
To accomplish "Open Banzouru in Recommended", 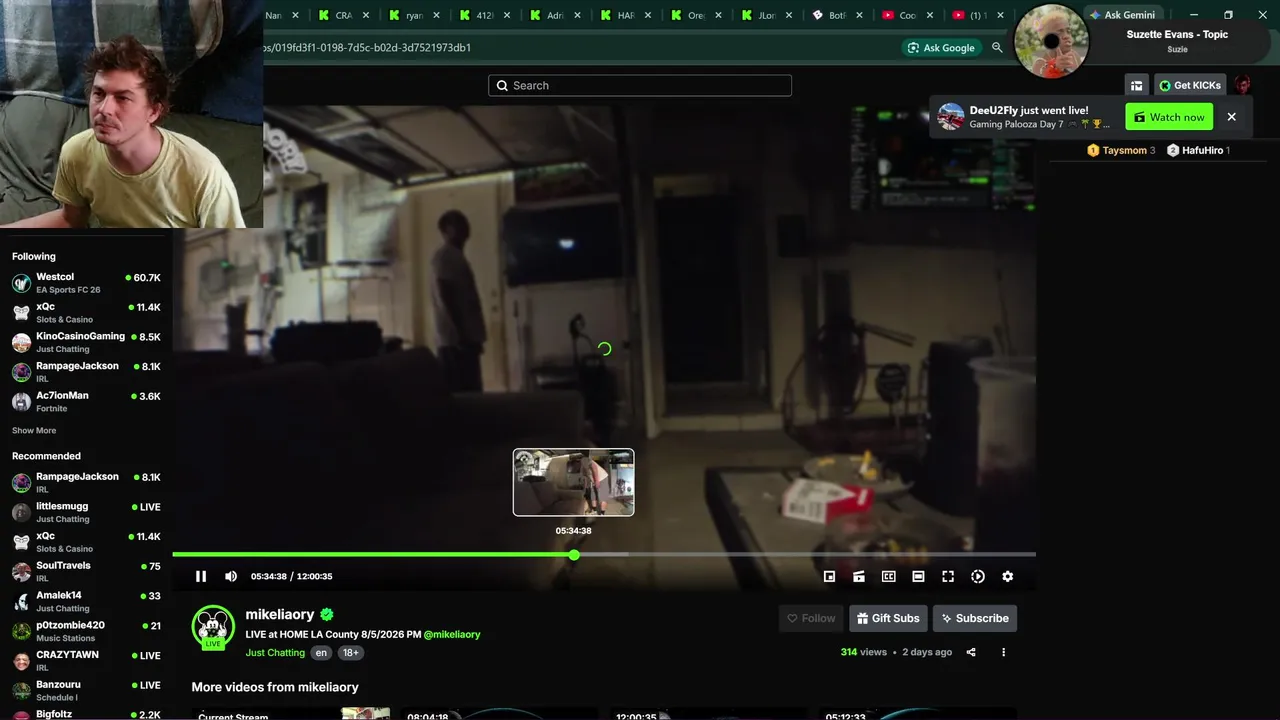I will pos(86,691).
